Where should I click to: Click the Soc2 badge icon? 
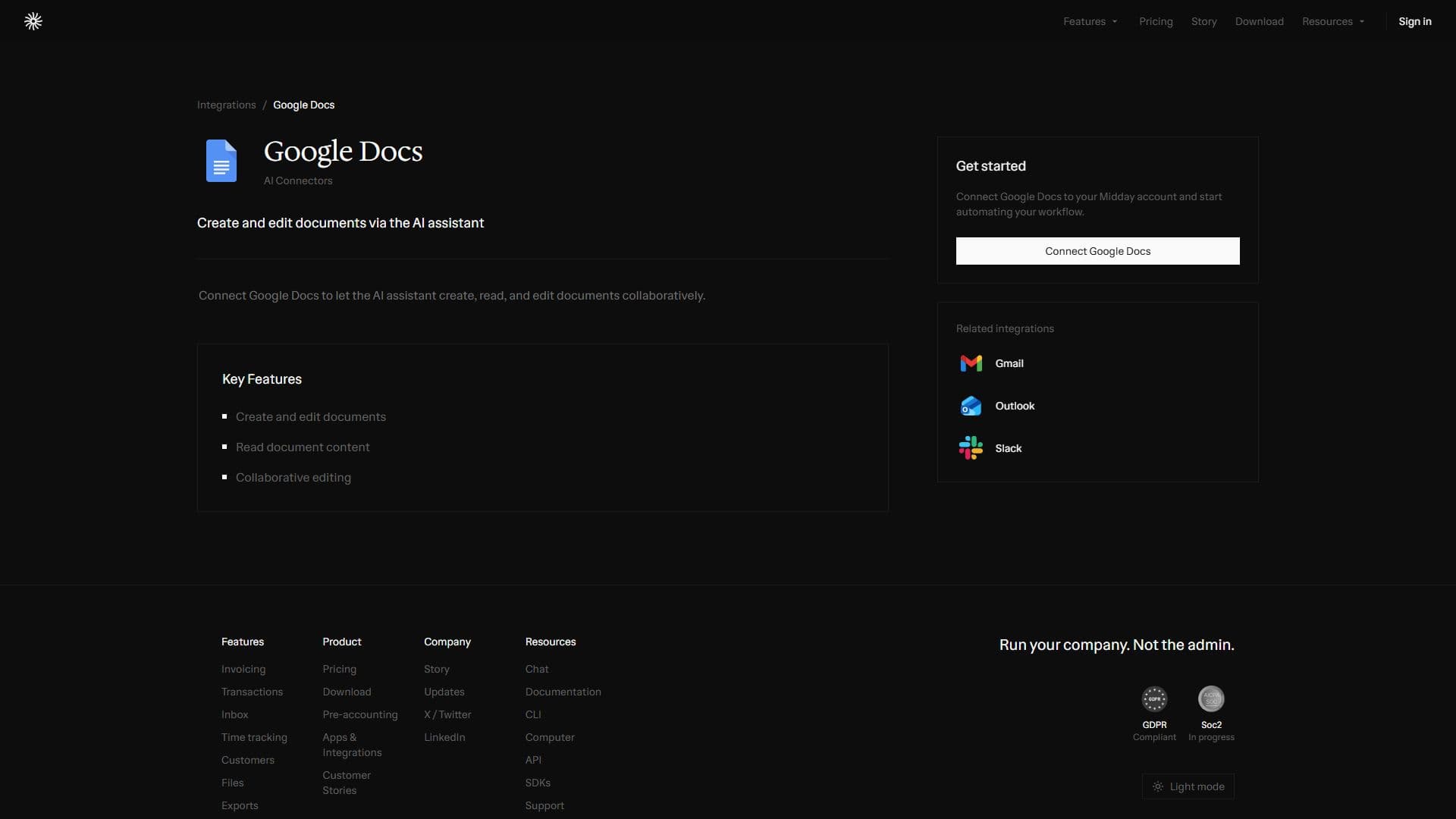(x=1211, y=698)
